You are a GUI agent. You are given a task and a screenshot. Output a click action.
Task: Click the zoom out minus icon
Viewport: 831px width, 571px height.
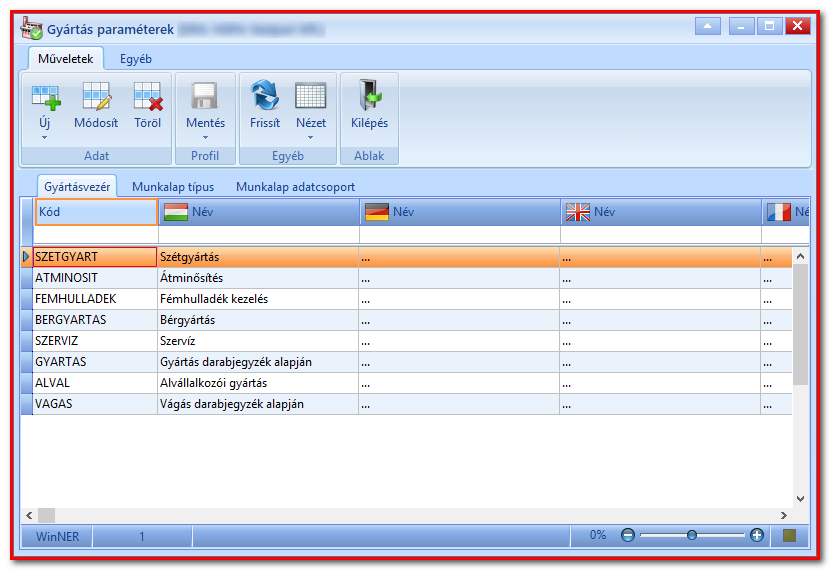pyautogui.click(x=627, y=535)
